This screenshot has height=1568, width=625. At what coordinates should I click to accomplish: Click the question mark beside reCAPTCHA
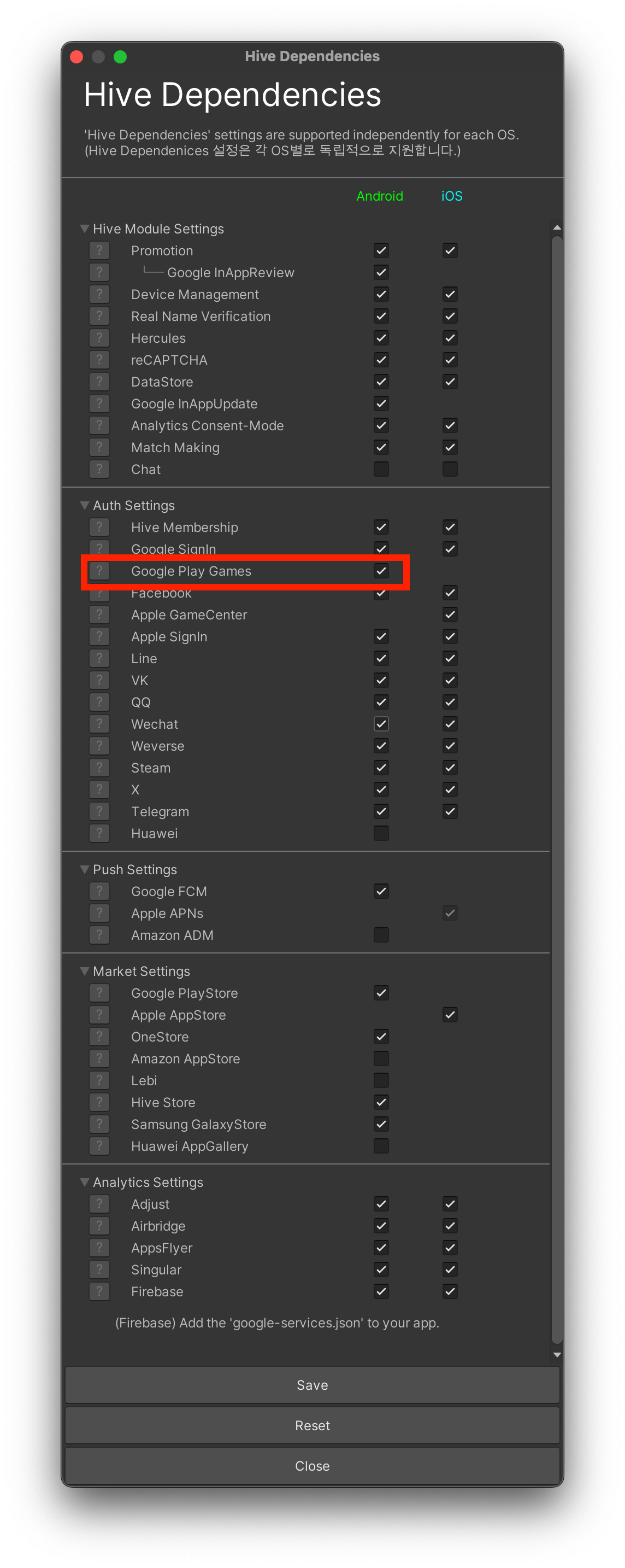click(99, 360)
